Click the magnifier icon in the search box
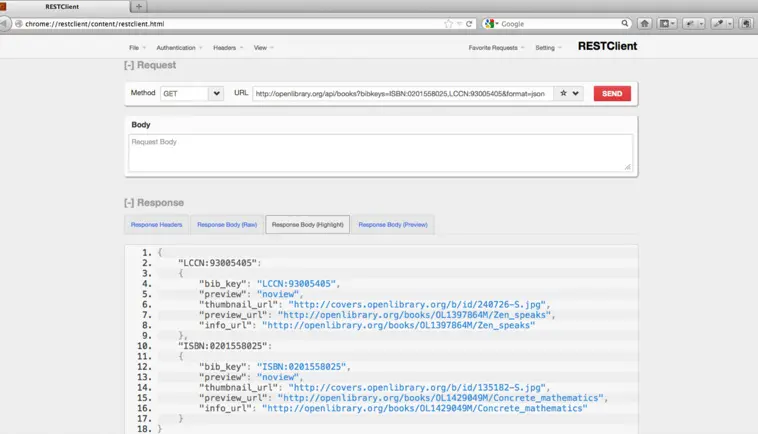This screenshot has width=758, height=434. point(625,23)
